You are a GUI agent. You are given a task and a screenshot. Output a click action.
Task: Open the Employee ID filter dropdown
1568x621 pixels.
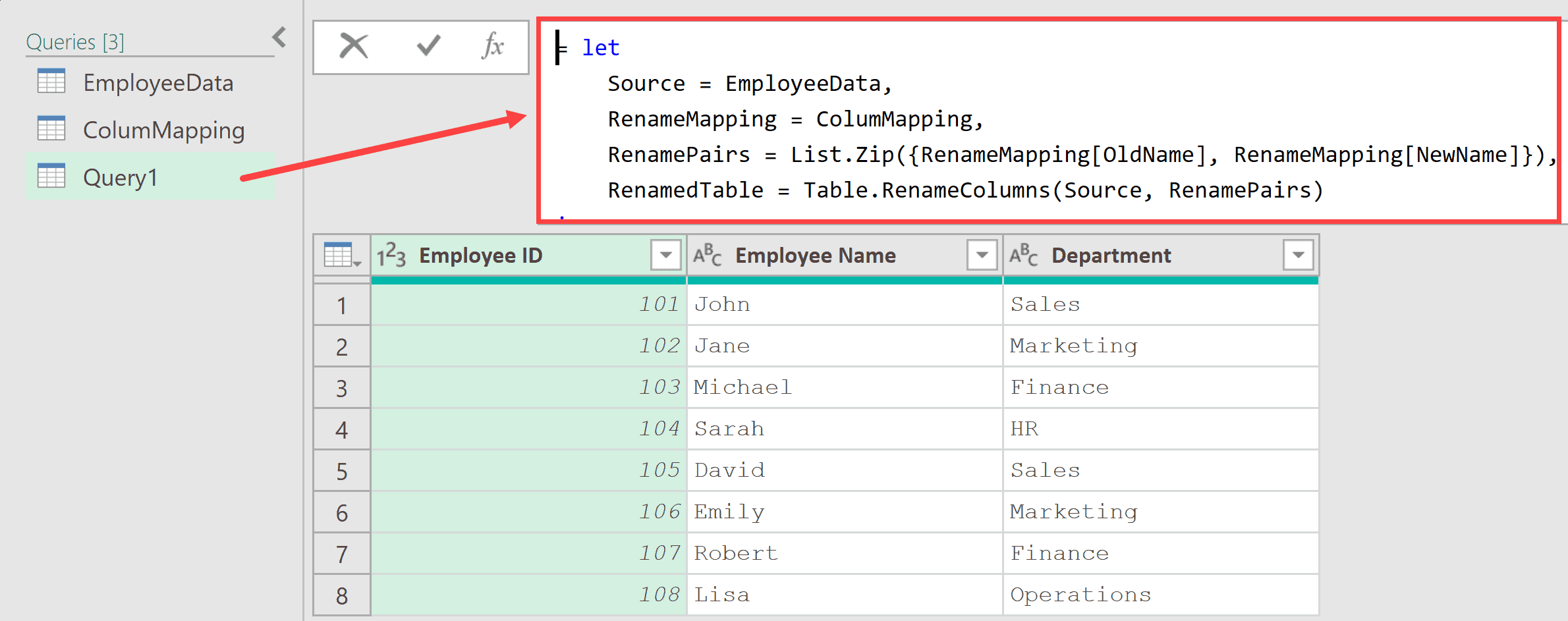(x=665, y=255)
